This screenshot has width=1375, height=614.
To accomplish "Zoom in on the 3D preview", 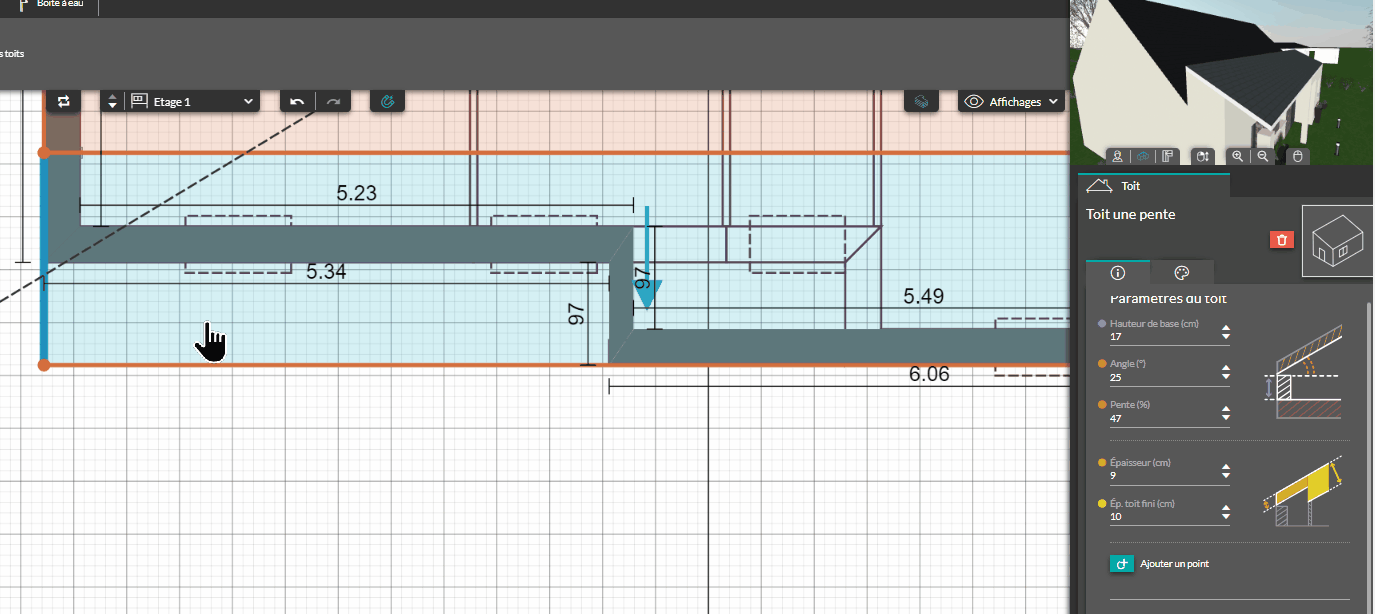I will (x=1238, y=156).
